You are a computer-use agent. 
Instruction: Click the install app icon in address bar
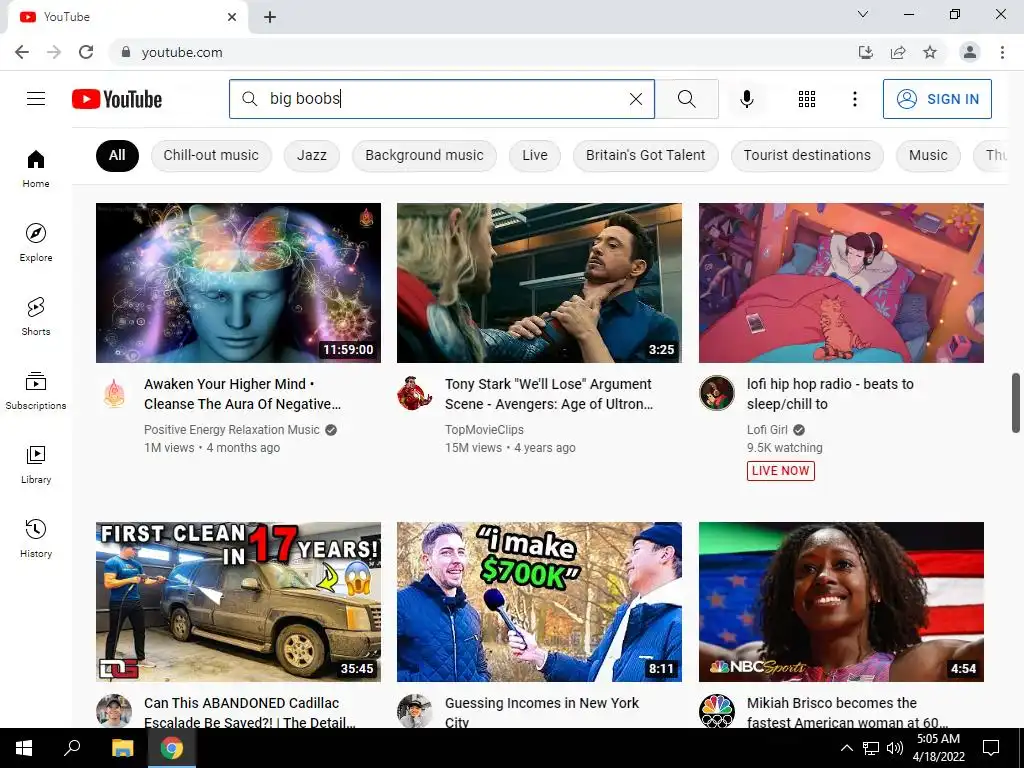865,52
